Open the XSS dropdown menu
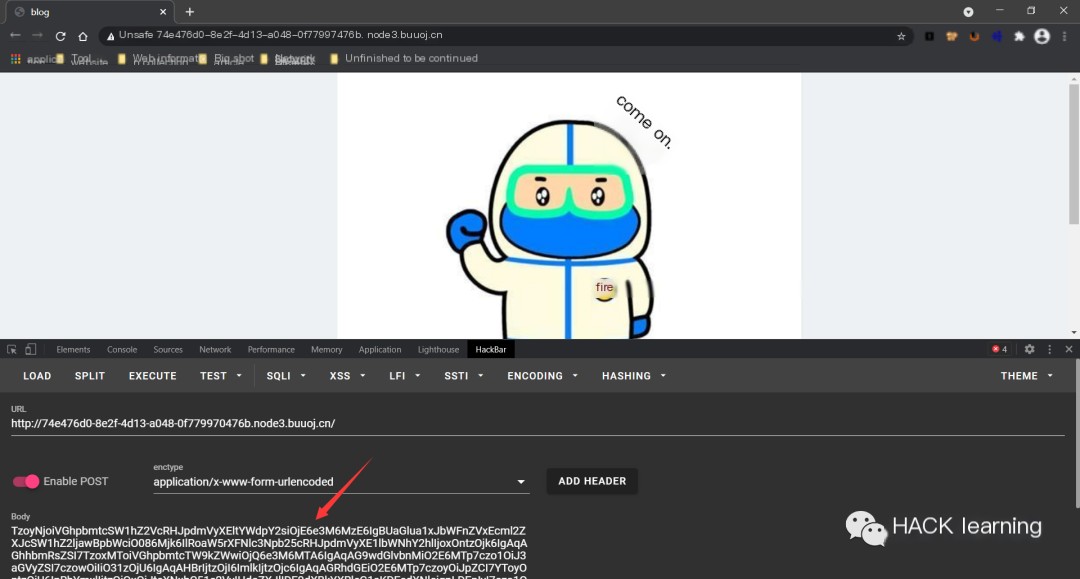The width and height of the screenshot is (1080, 579). pos(347,376)
